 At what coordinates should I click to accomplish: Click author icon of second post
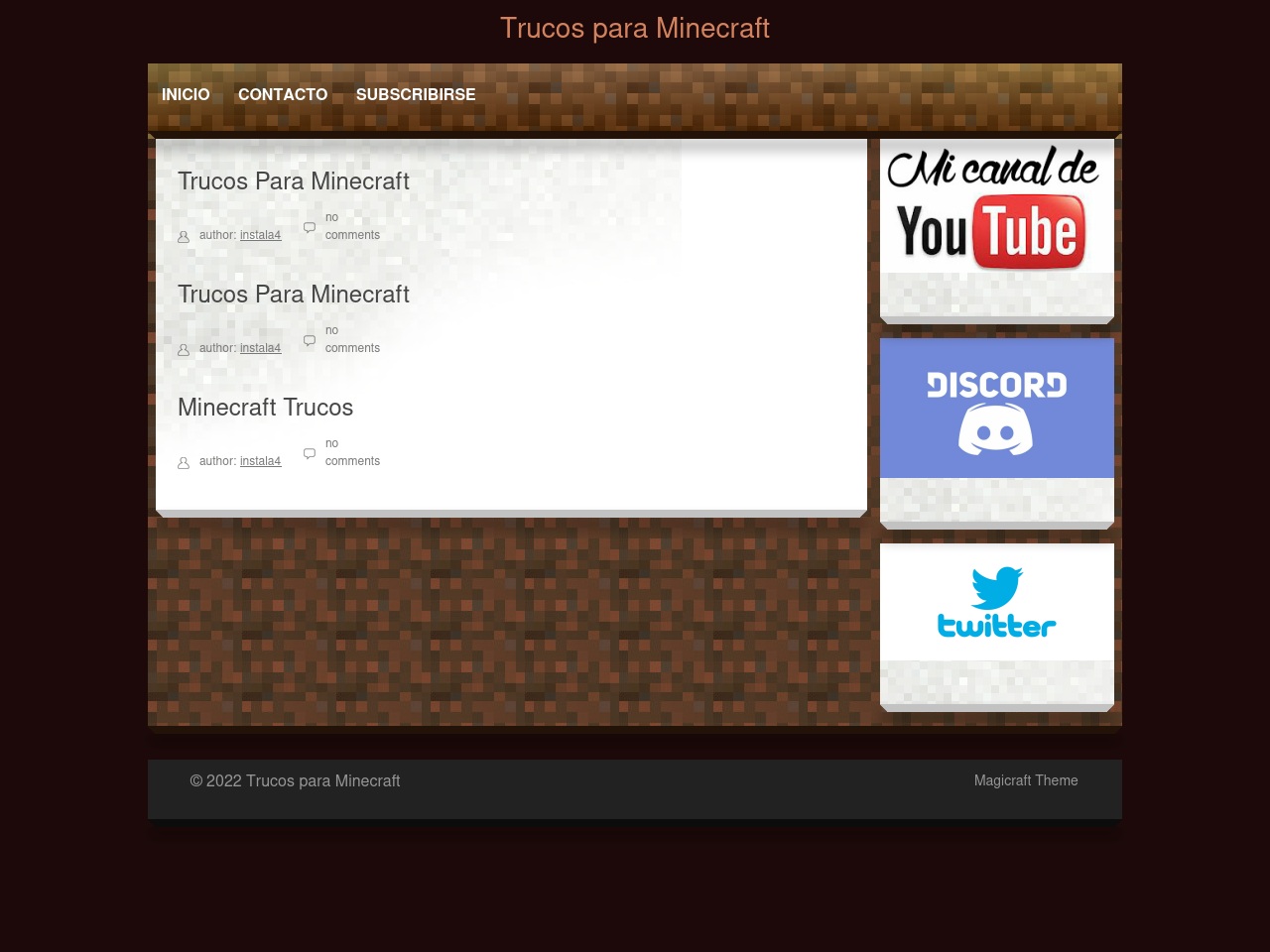tap(184, 350)
